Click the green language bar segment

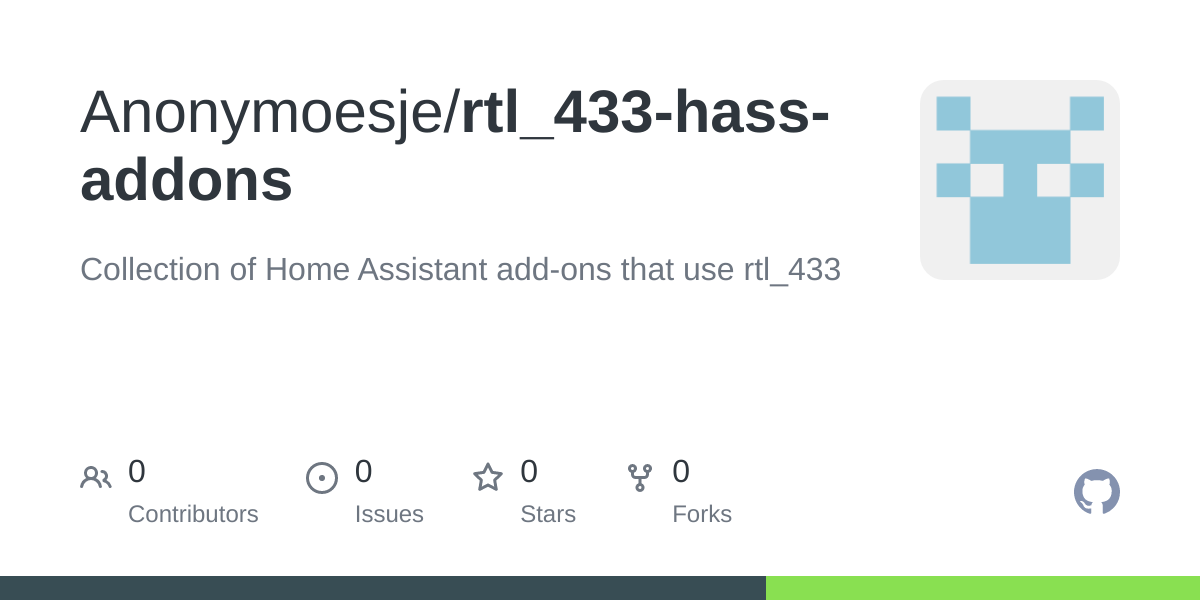[983, 588]
